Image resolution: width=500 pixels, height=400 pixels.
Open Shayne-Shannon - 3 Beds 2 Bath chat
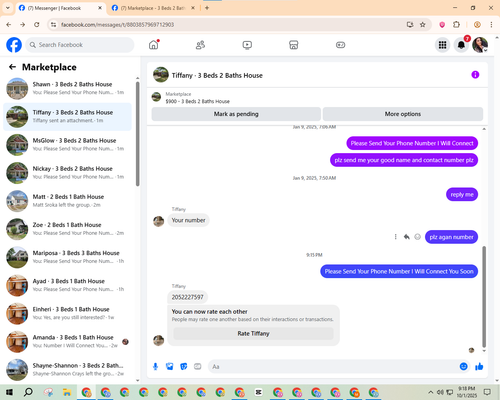pyautogui.click(x=67, y=369)
